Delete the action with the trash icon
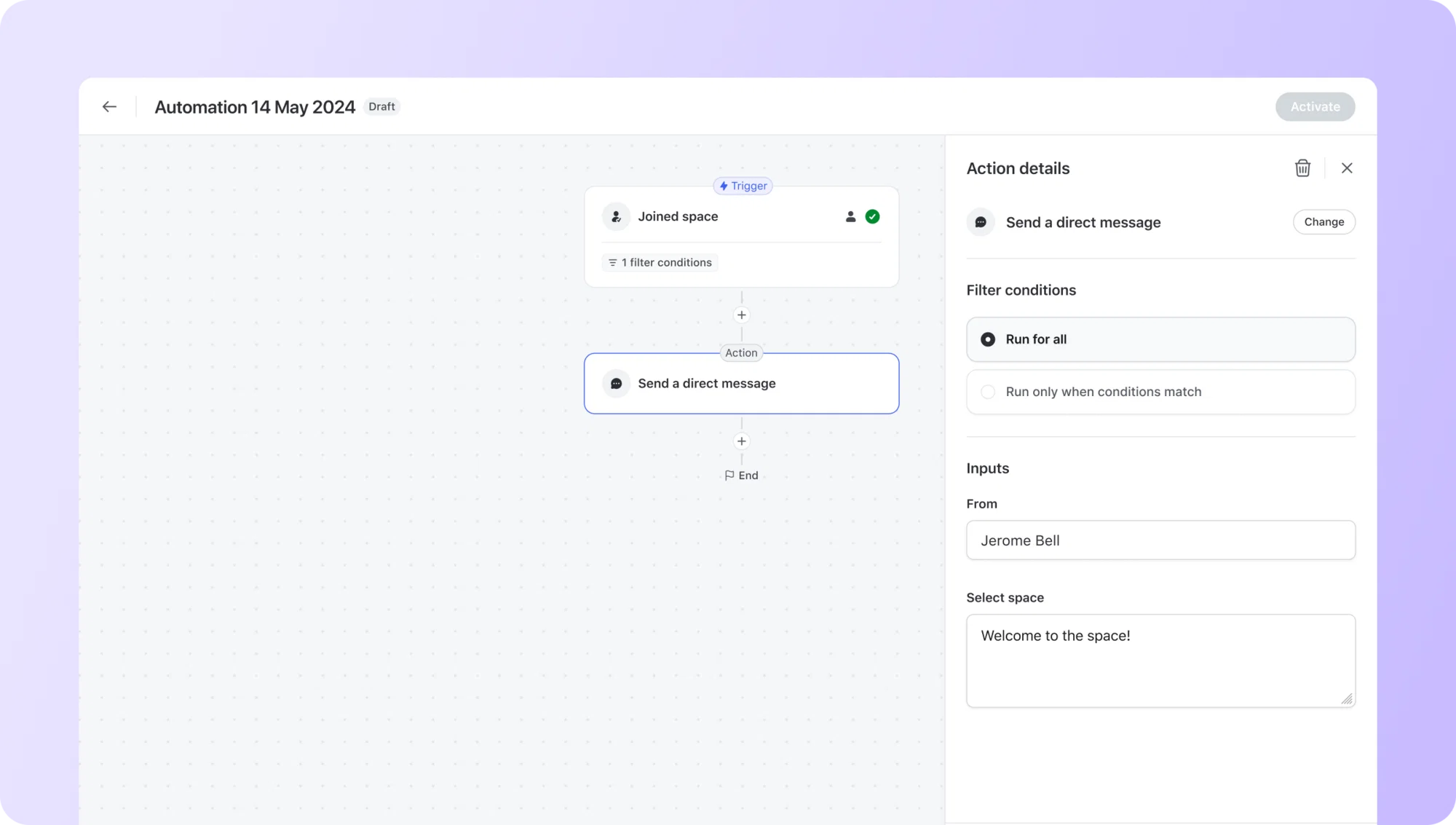The width and height of the screenshot is (1456, 825). click(1302, 168)
